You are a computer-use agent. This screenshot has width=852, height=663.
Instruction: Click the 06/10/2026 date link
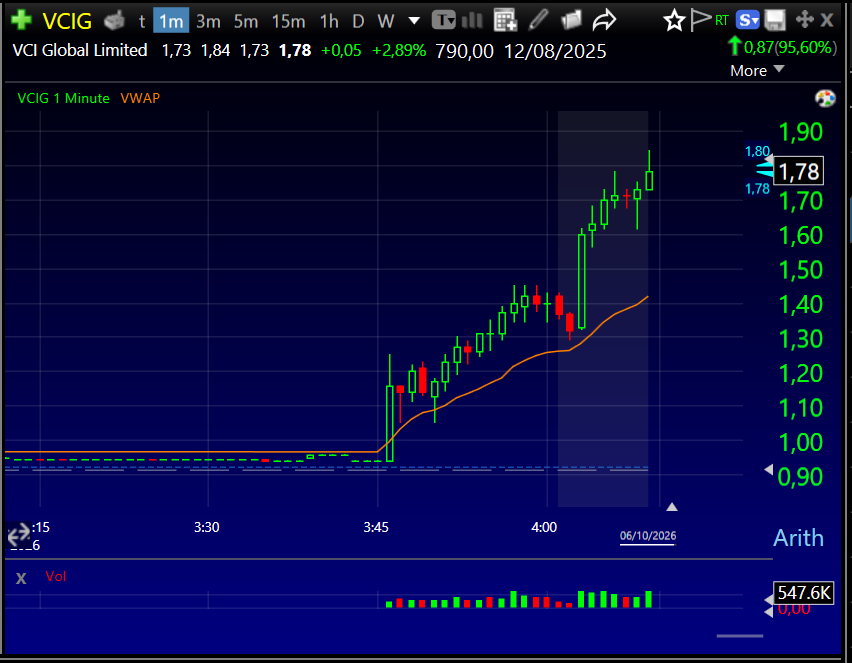[648, 536]
